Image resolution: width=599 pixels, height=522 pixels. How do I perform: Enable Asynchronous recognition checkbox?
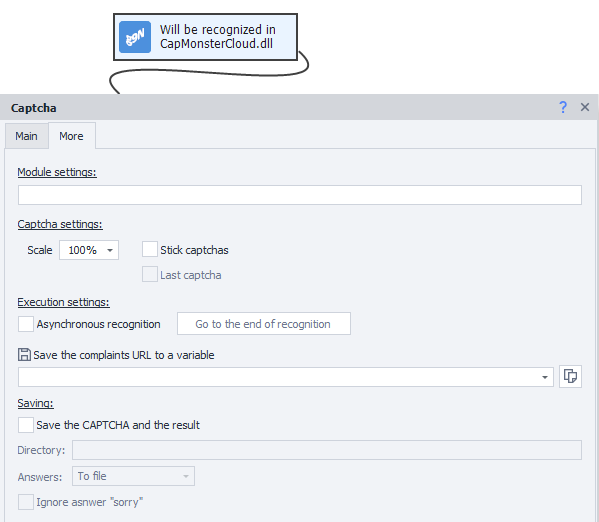26,324
